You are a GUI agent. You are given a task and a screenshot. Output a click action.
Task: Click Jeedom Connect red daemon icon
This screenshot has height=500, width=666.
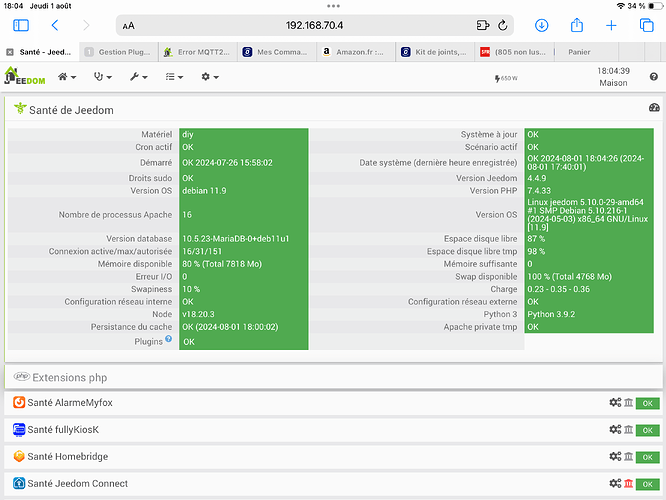coord(629,483)
